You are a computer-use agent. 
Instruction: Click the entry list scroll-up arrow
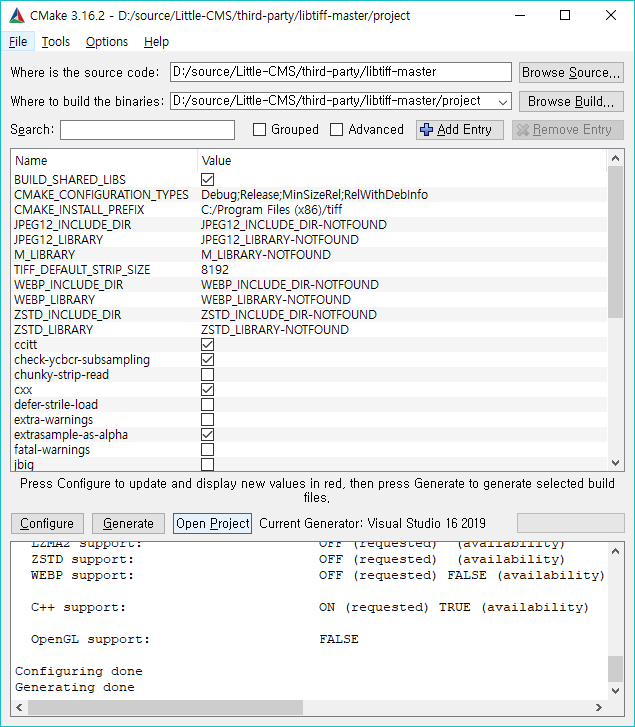coord(616,158)
